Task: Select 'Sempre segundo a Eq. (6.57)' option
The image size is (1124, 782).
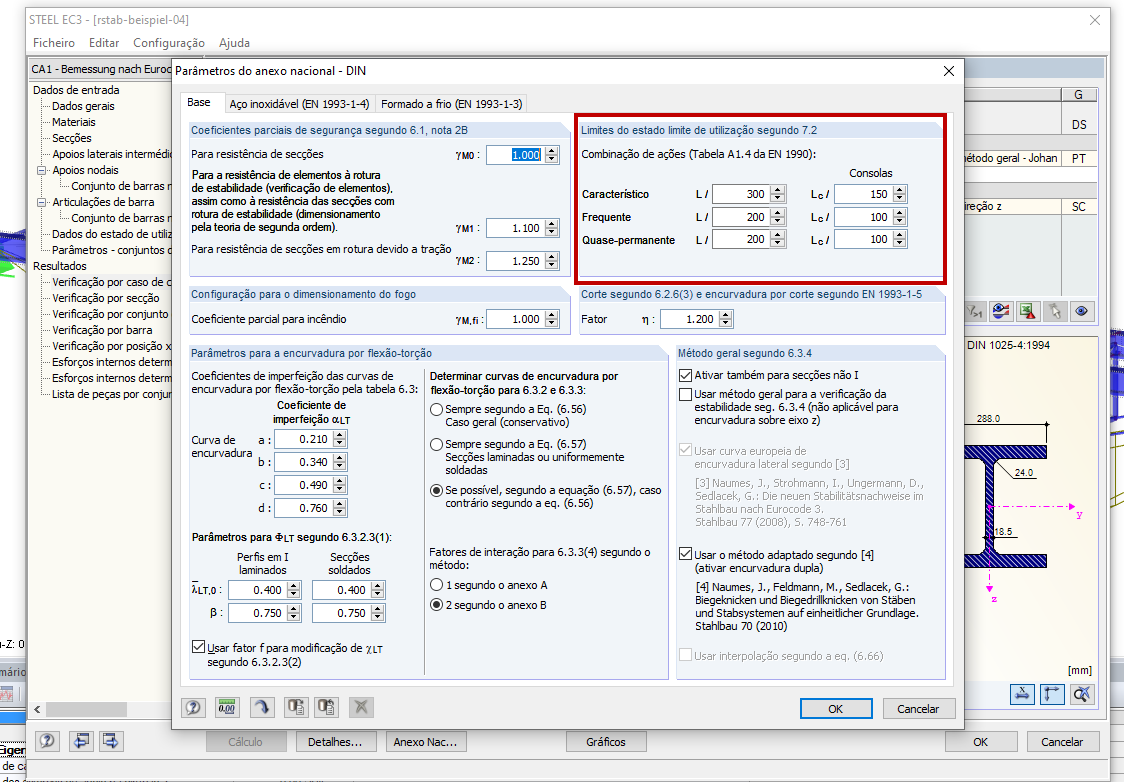Action: pos(436,444)
